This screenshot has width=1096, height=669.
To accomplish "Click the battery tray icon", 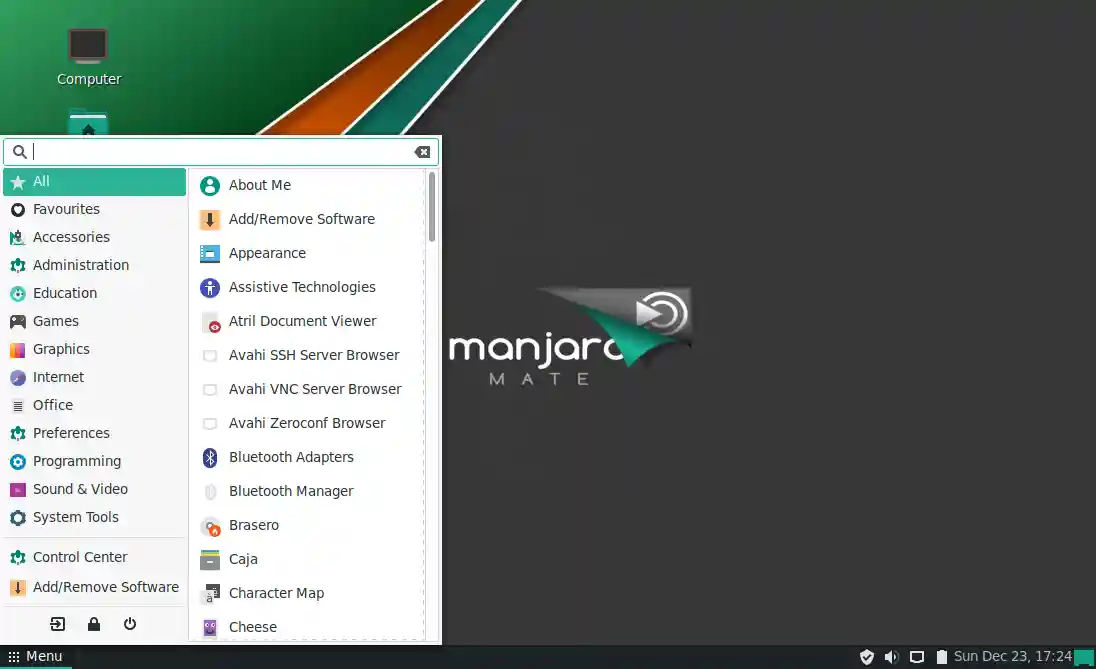I will point(942,656).
